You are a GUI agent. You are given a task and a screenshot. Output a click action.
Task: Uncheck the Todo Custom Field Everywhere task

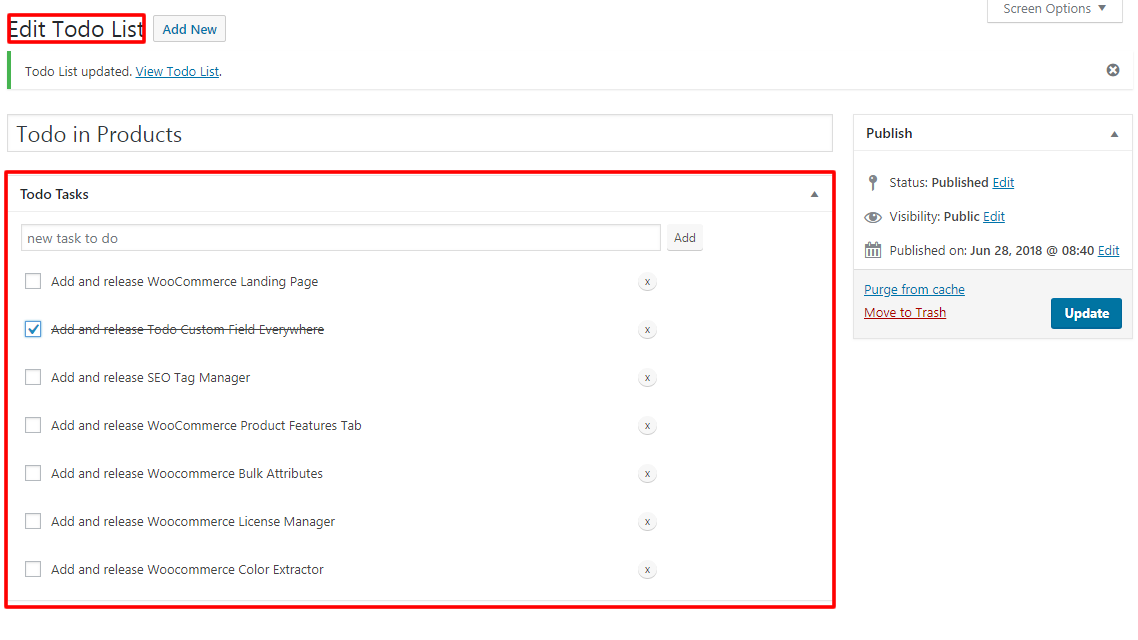click(33, 329)
